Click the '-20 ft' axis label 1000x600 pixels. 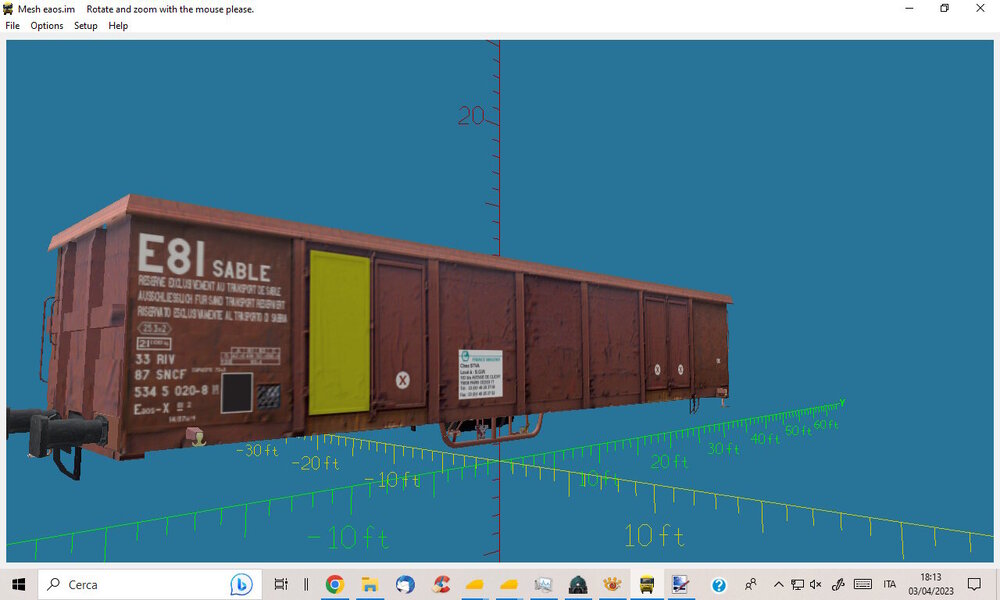(x=316, y=463)
